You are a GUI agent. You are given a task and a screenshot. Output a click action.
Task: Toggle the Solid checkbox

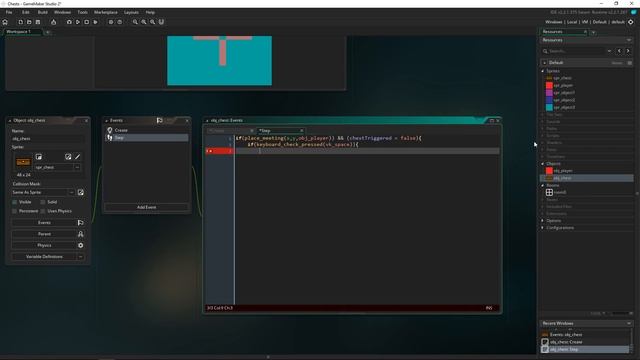43,202
